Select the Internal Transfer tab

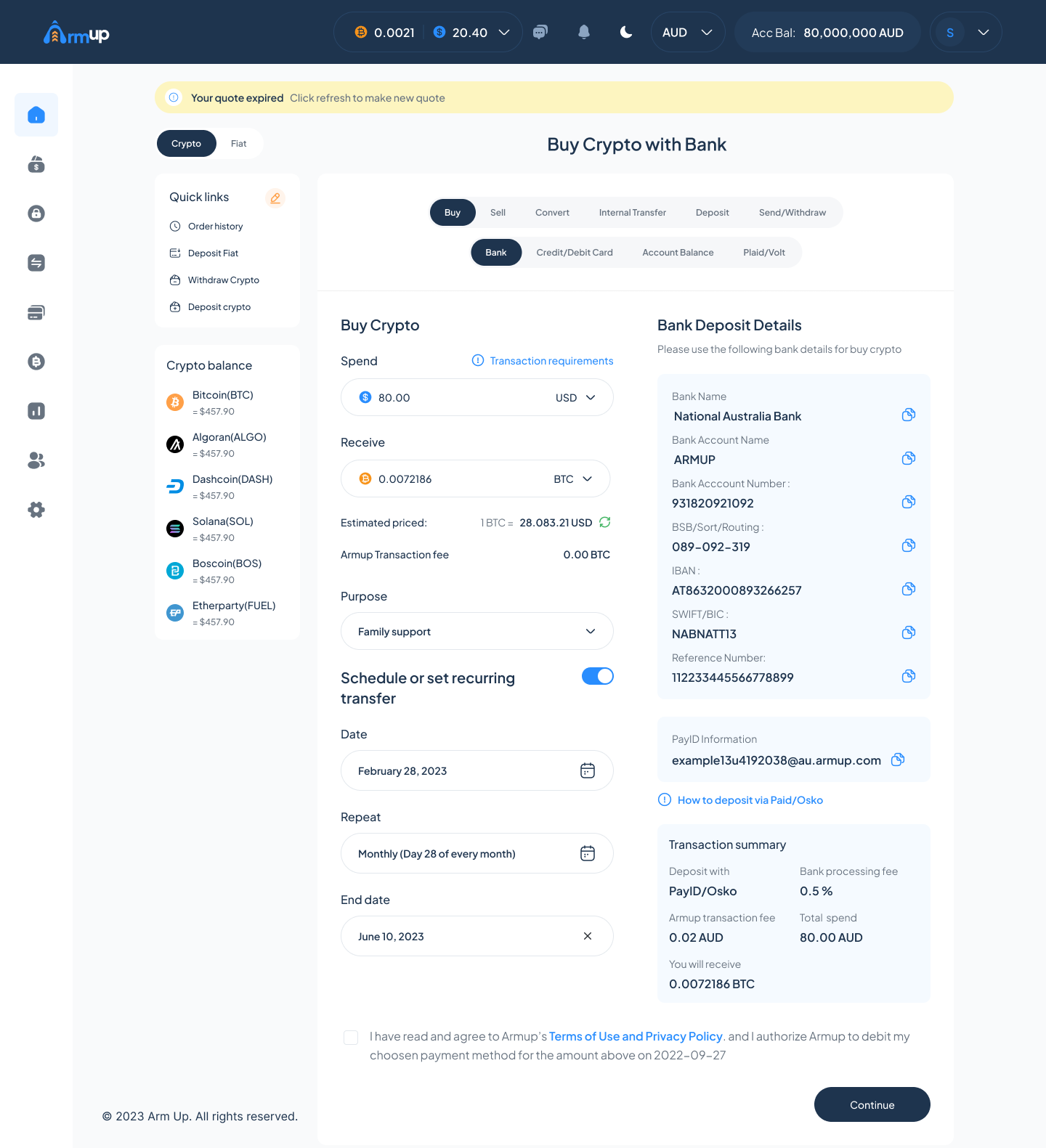coord(633,212)
